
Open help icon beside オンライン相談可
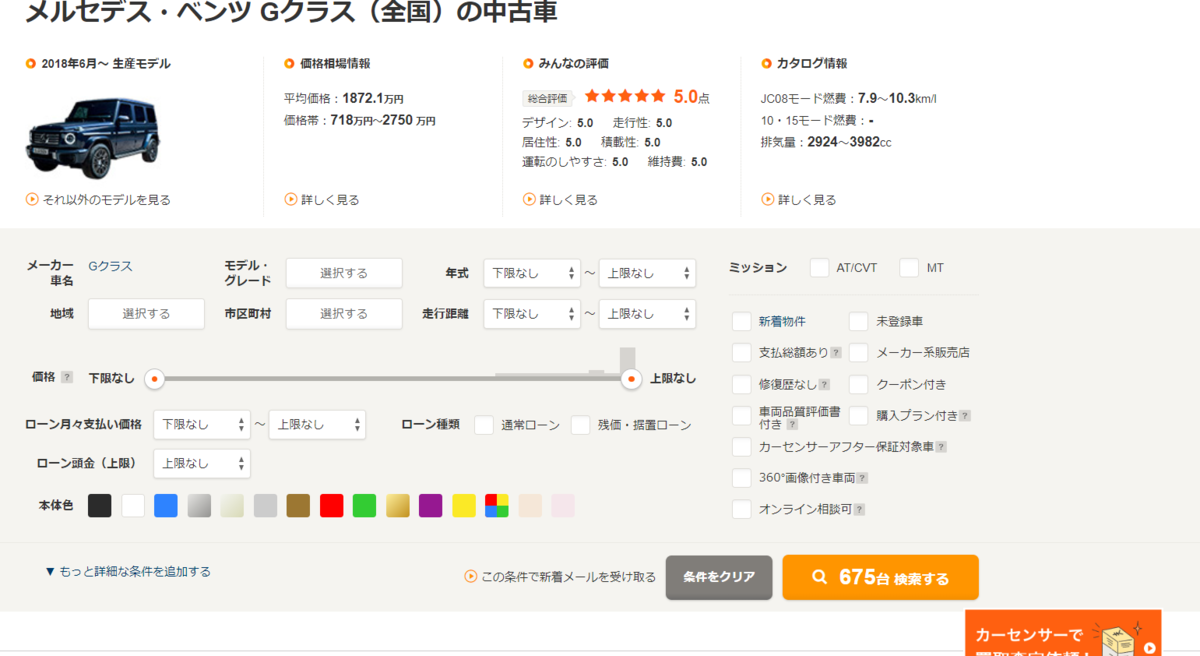coord(858,509)
